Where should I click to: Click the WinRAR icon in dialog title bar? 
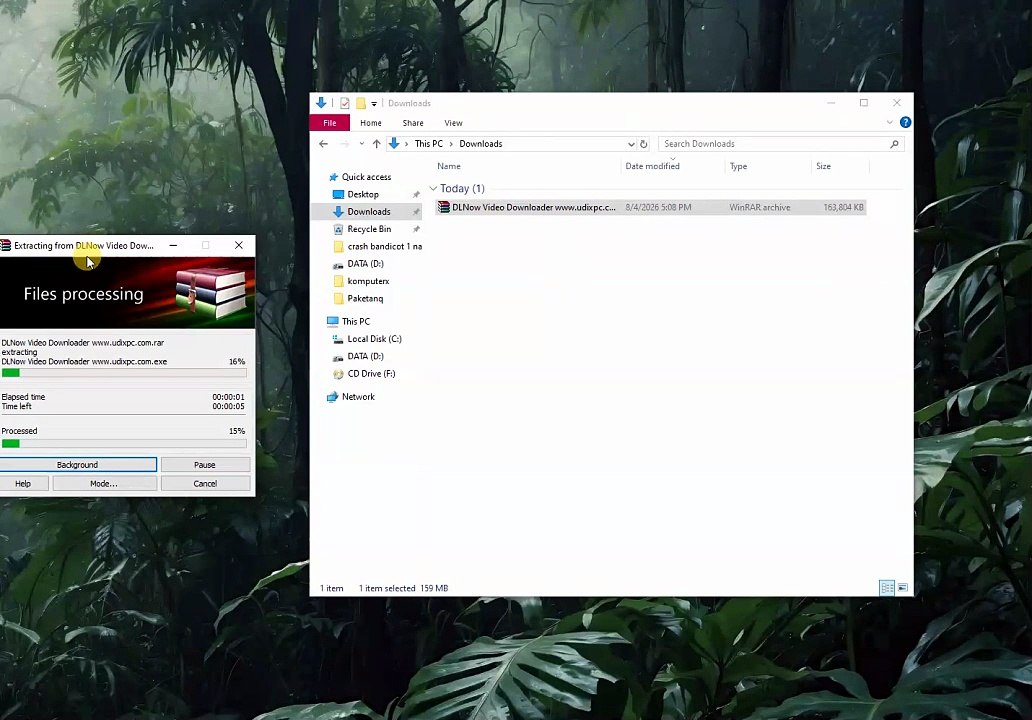point(5,245)
